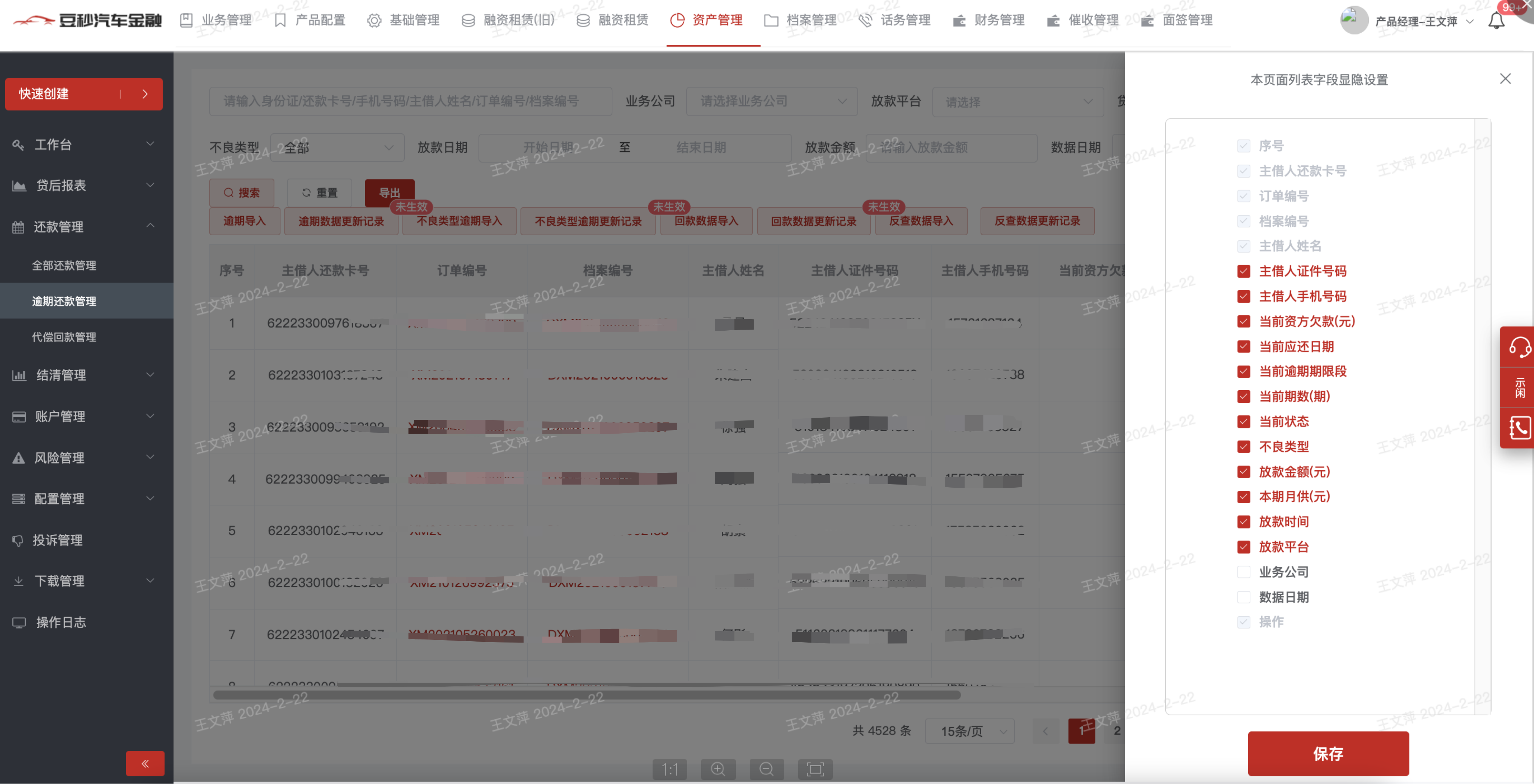Close the field settings panel
This screenshot has width=1534, height=784.
point(1506,79)
